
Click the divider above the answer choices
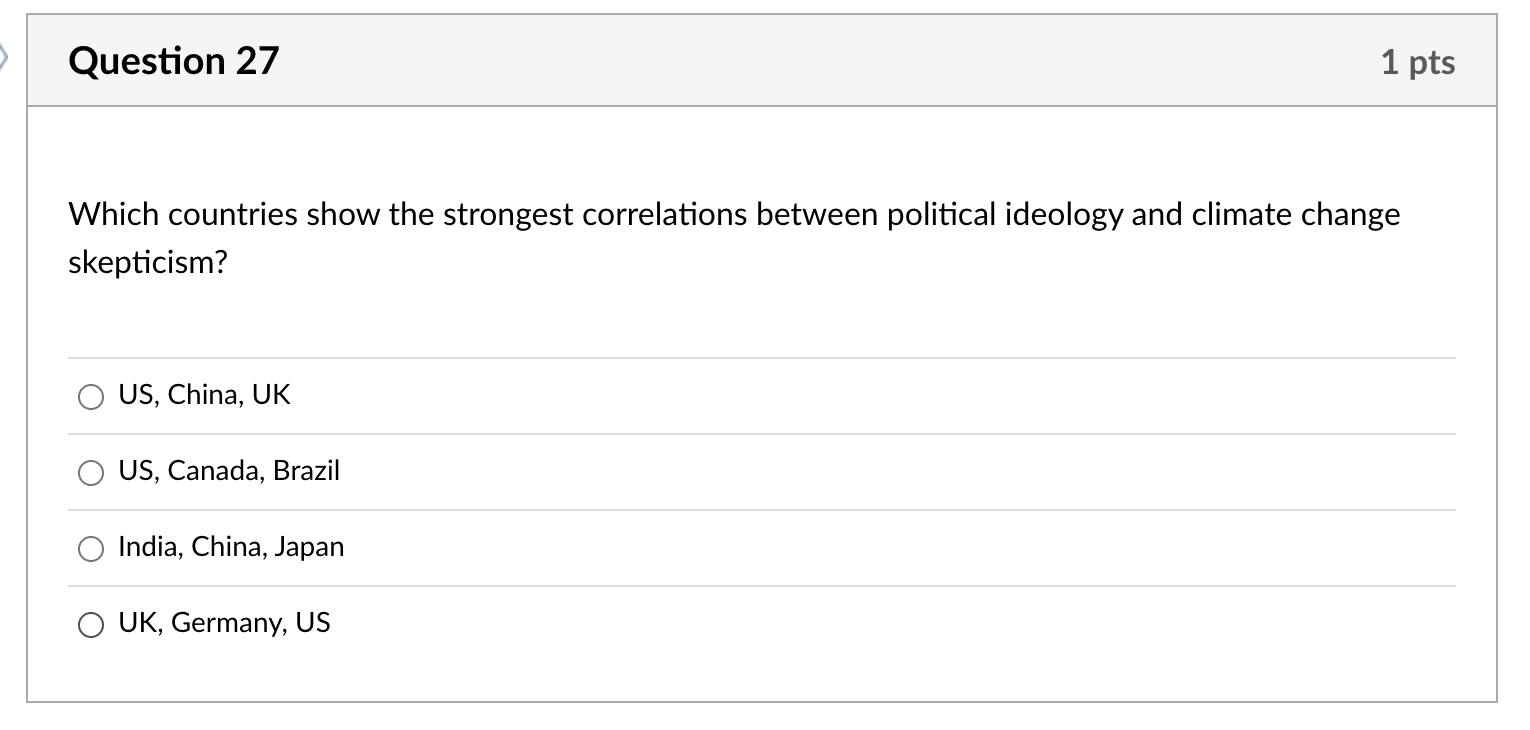(760, 357)
